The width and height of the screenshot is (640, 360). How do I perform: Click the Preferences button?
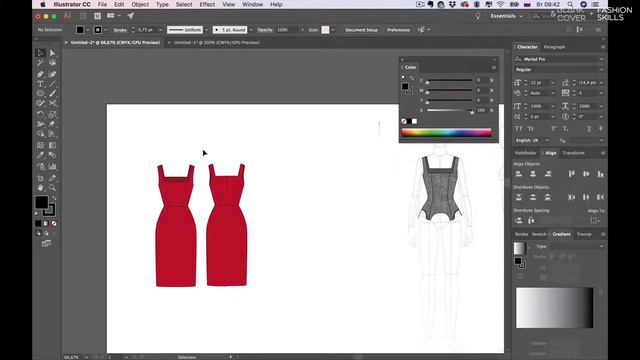(x=398, y=30)
